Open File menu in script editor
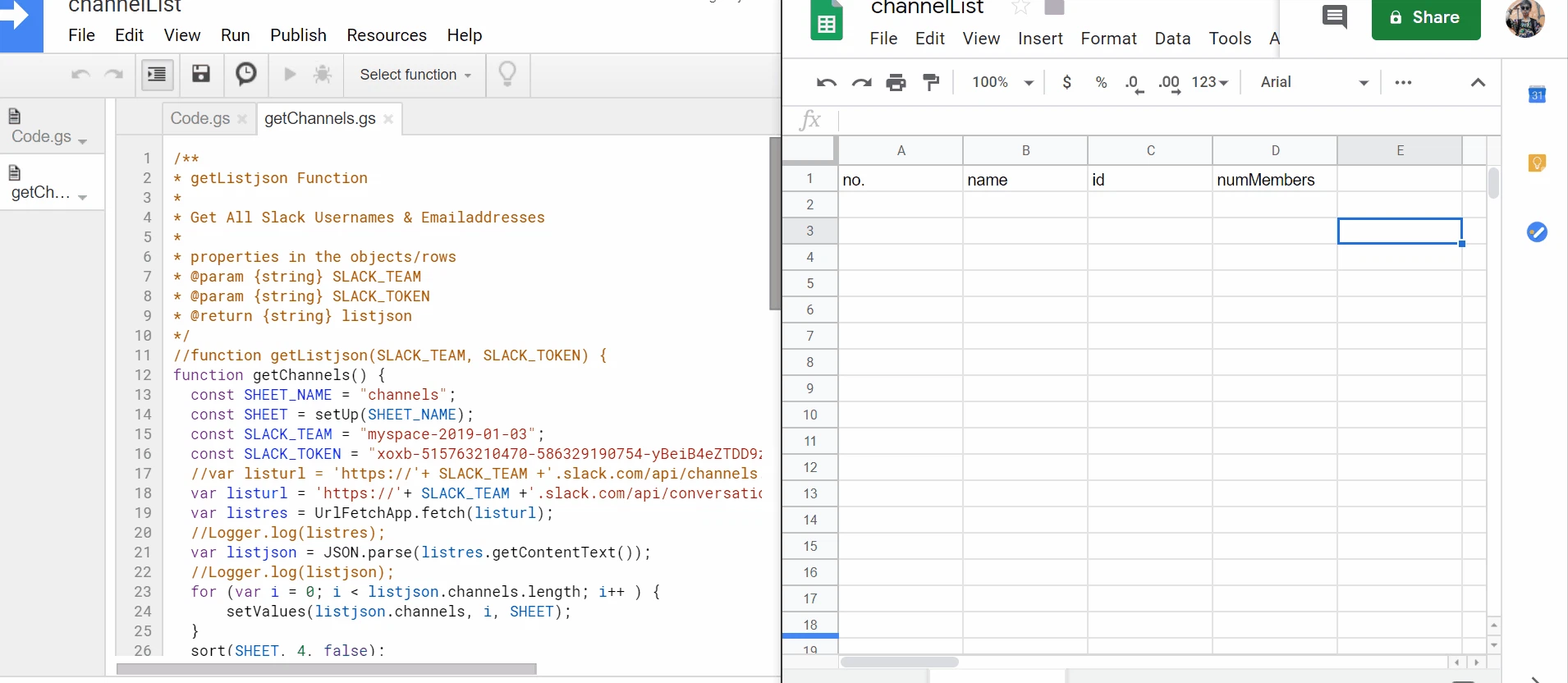 pos(81,35)
